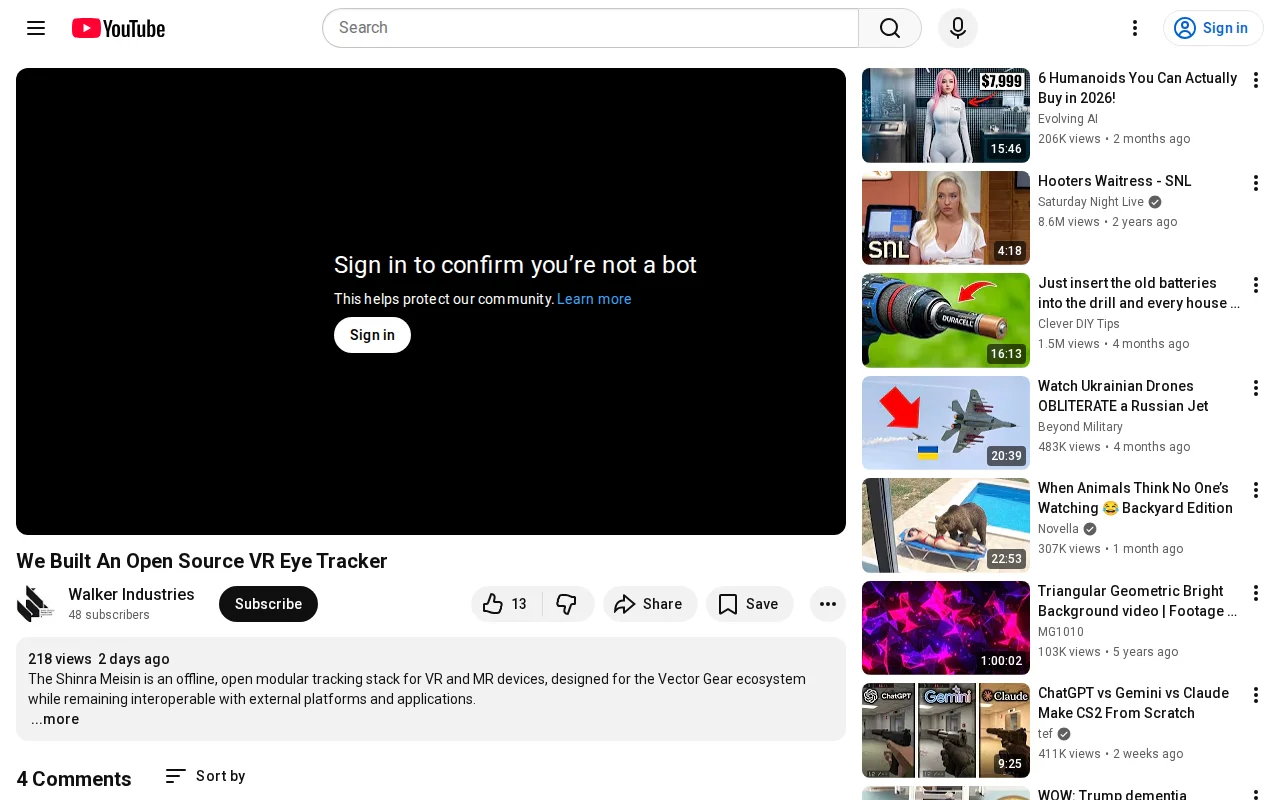
Task: Open title 'Triangular Geometric Bright Background'
Action: click(1138, 601)
